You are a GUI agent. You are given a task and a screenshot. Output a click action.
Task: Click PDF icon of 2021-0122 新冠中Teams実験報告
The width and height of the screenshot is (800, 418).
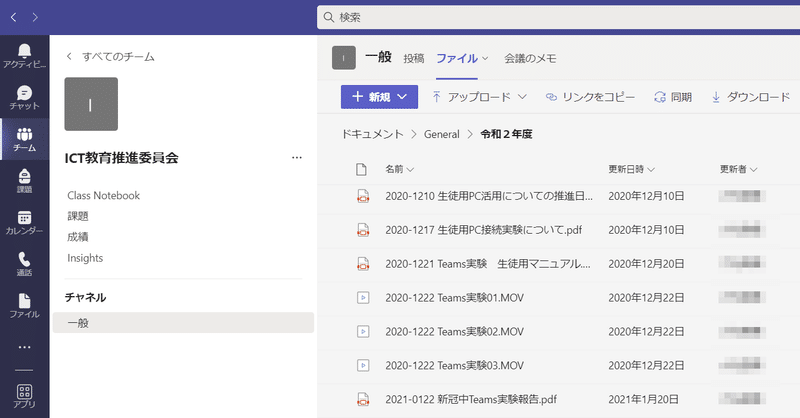point(363,399)
